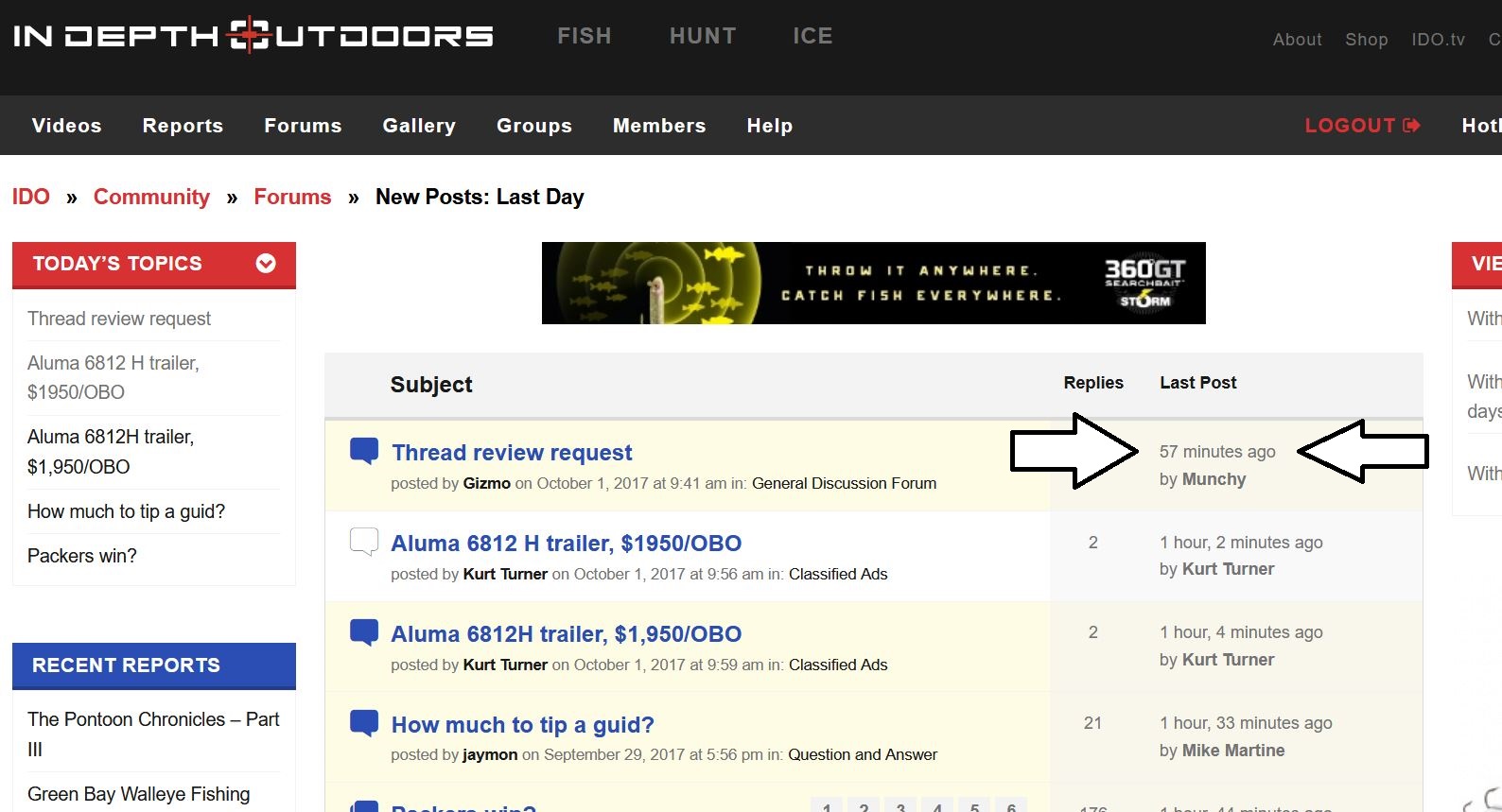Open sidebar topic 'Packers win?'
Screen dimensions: 1502x812
coord(81,556)
